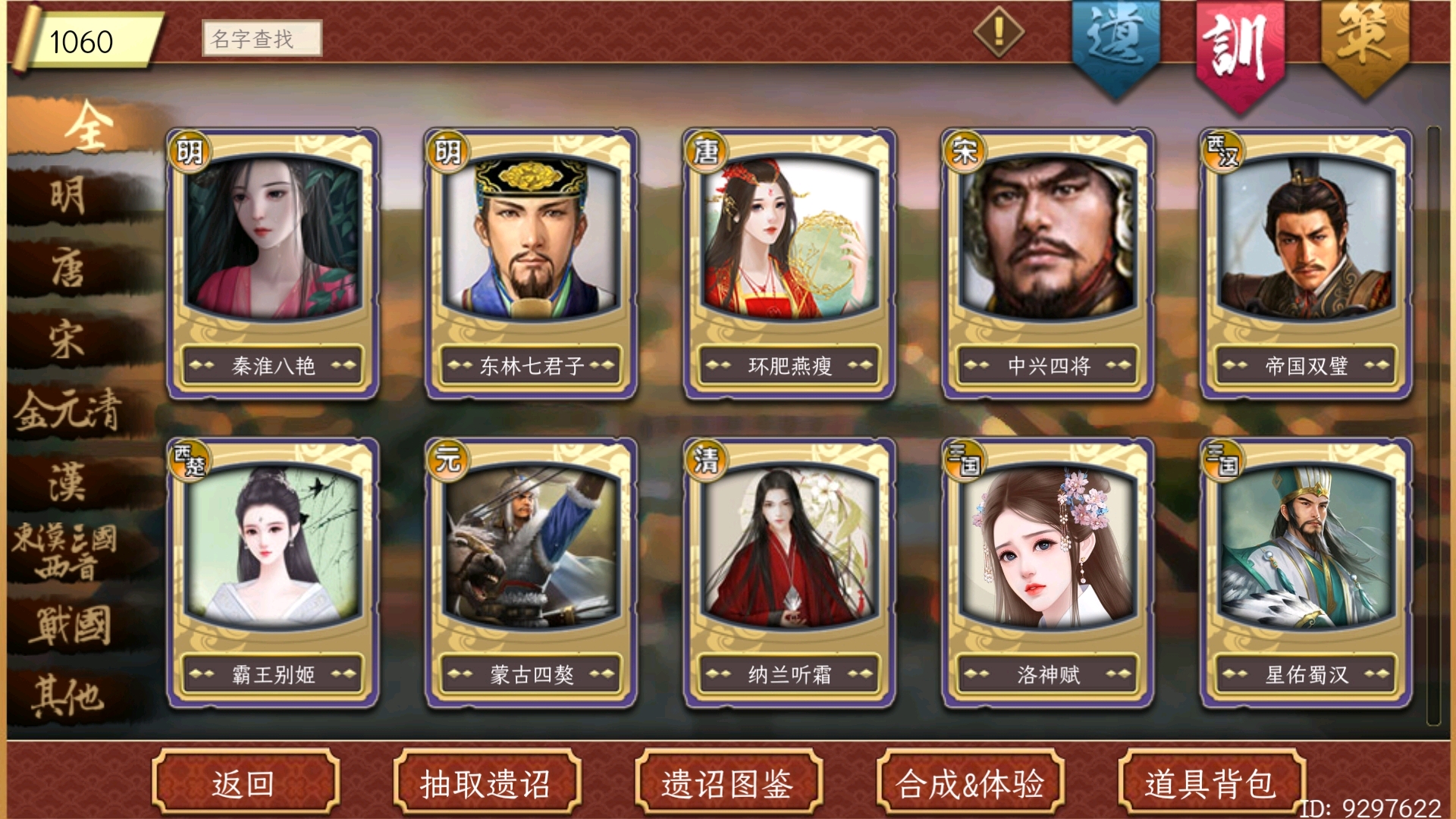
Task: Click the yellow exclamation warning icon
Action: pyautogui.click(x=999, y=32)
